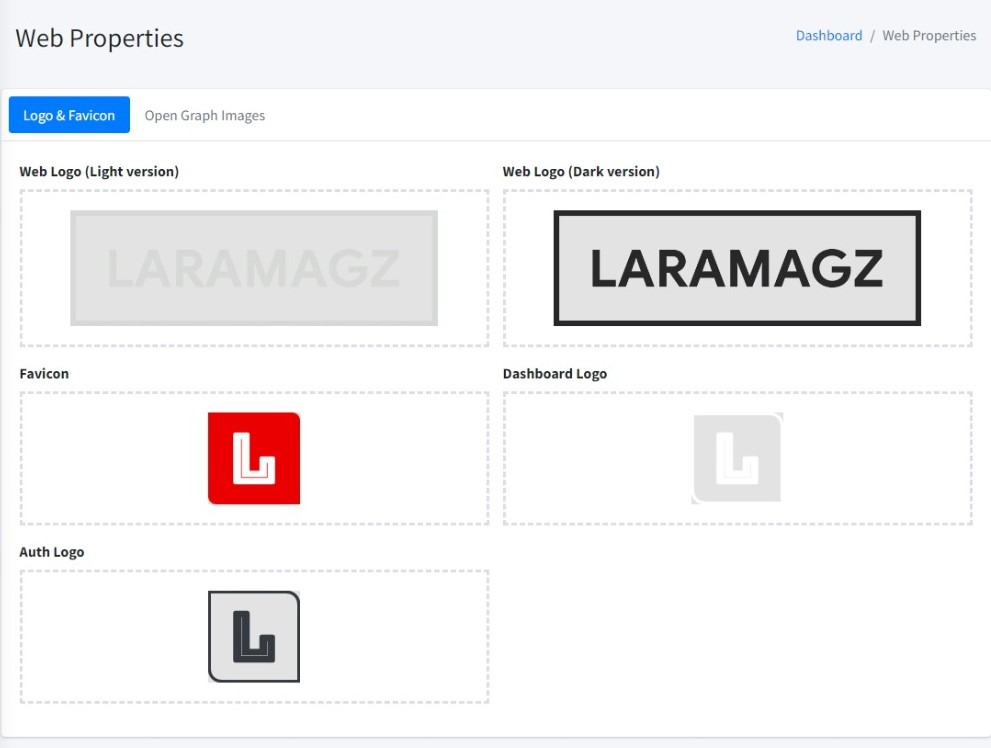Switch to the Open Graph Images tab
The height and width of the screenshot is (748, 991).
tap(205, 115)
